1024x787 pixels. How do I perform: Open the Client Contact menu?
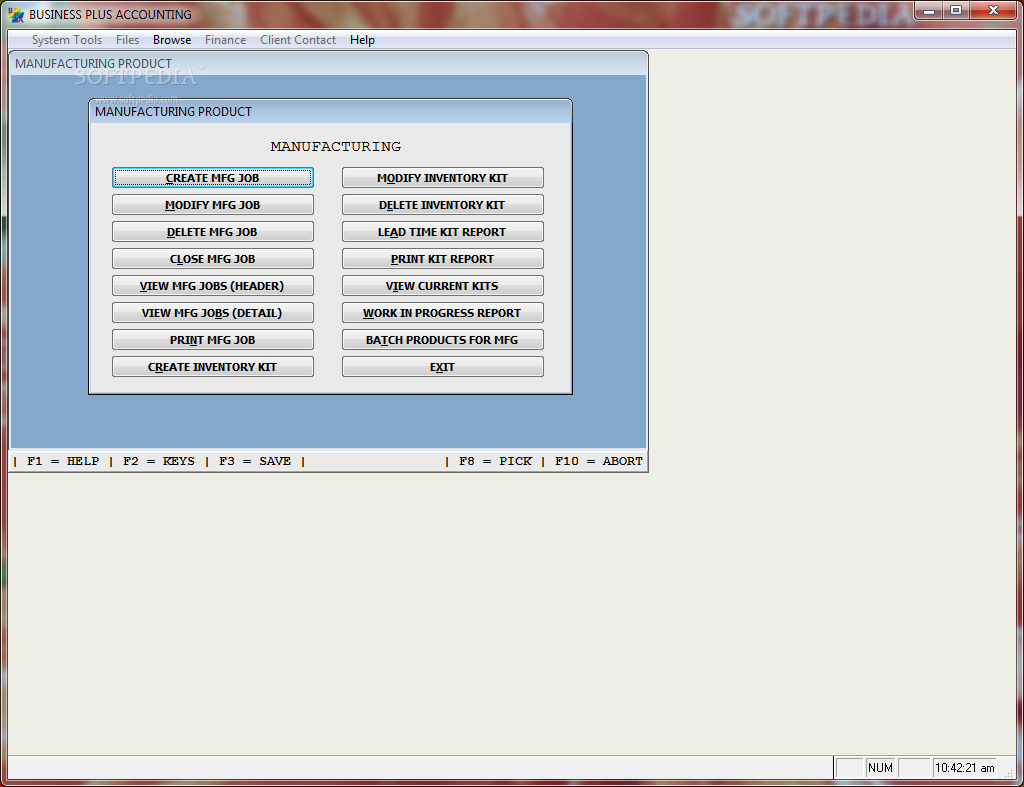(298, 40)
